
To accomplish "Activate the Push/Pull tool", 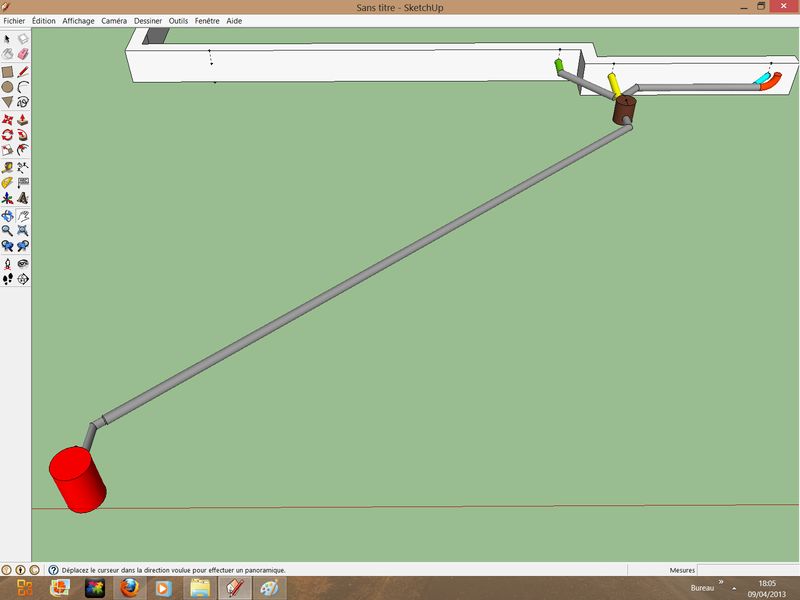I will pos(23,120).
